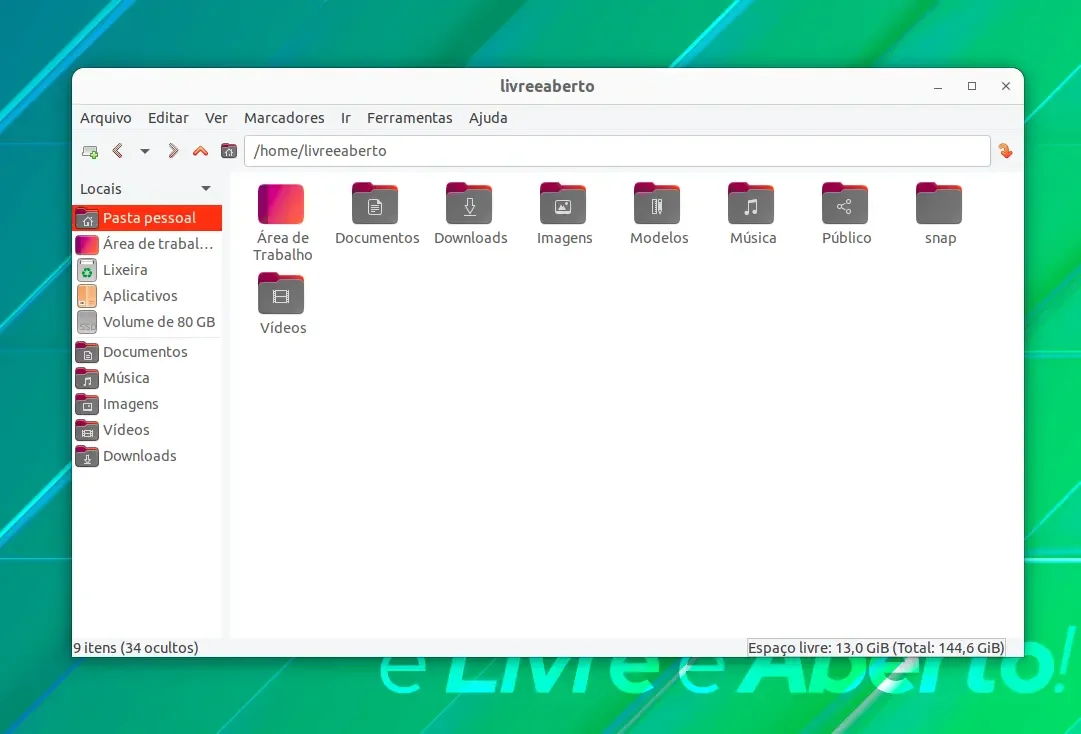Screen dimensions: 1081x734
Task: Open the Editar menu
Action: click(168, 118)
